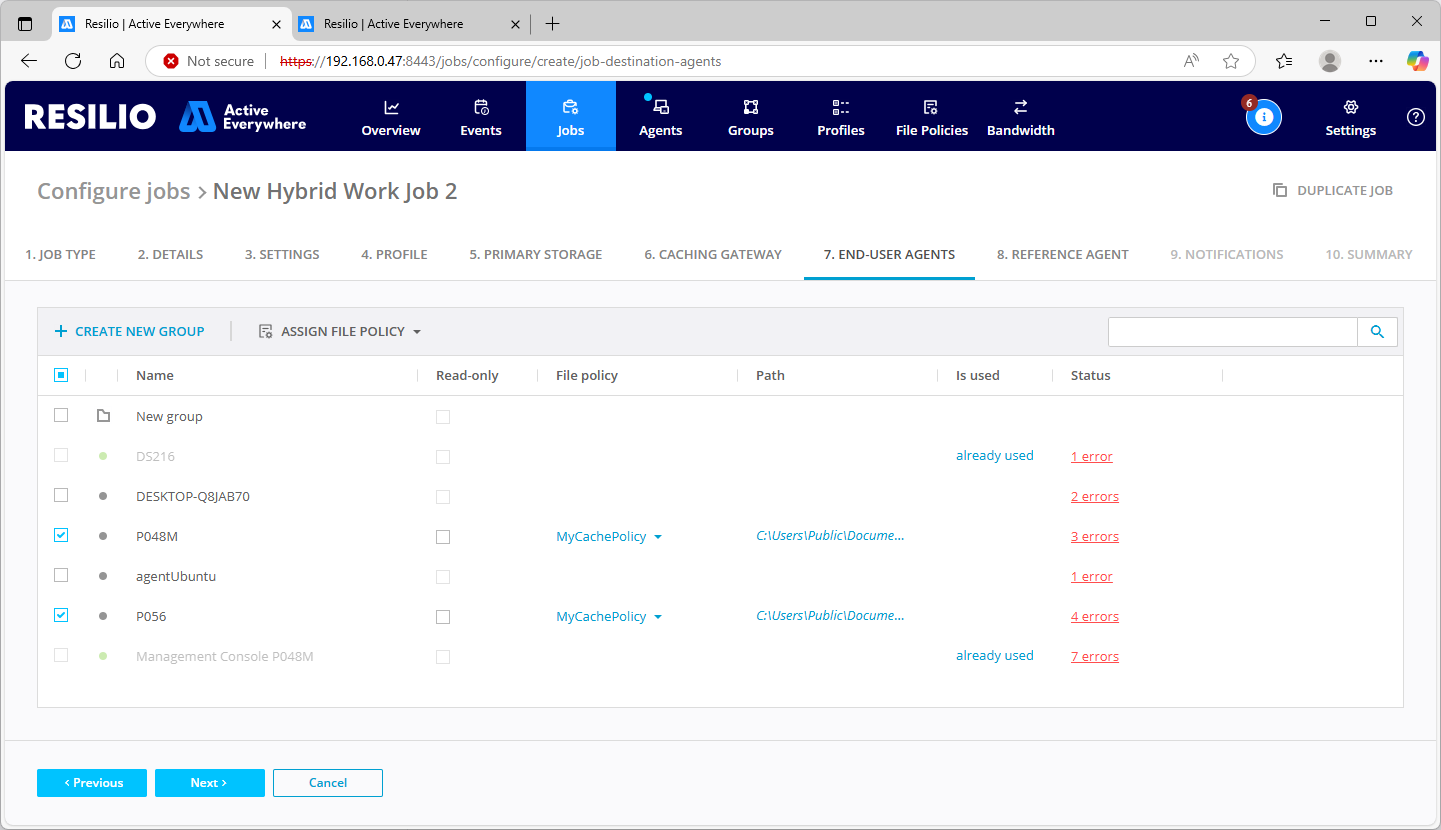Viewport: 1441px width, 830px height.
Task: Switch to the Caching Gateway step
Action: (712, 254)
